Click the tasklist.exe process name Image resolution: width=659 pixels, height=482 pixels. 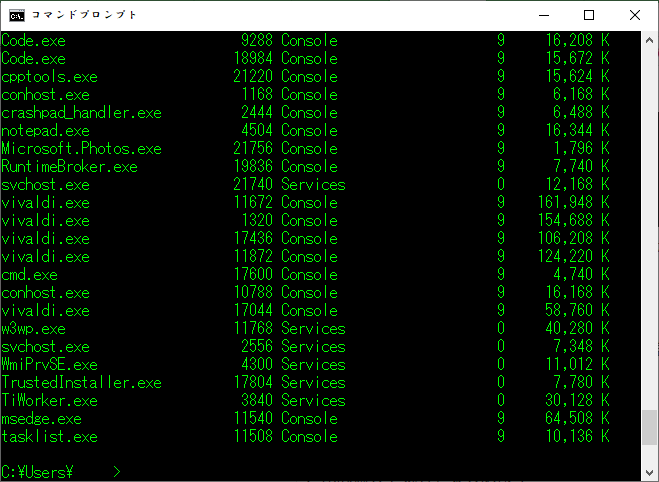tap(49, 437)
